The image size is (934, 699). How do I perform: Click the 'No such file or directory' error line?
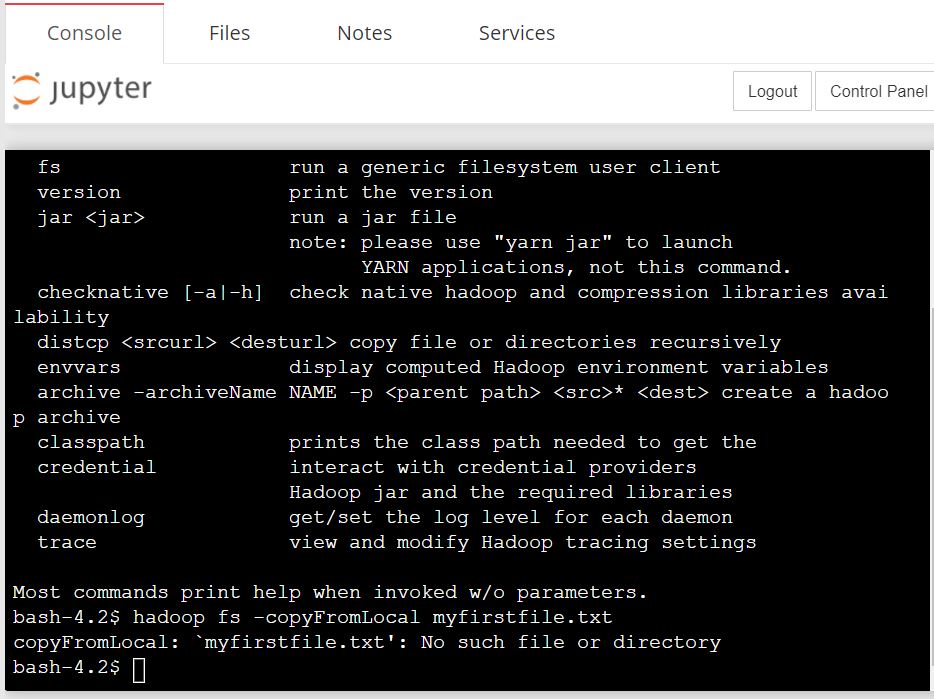point(367,642)
